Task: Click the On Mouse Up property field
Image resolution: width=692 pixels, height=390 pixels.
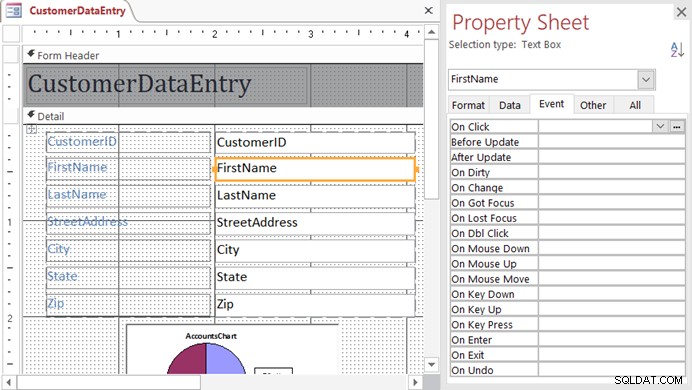Action: tap(612, 264)
